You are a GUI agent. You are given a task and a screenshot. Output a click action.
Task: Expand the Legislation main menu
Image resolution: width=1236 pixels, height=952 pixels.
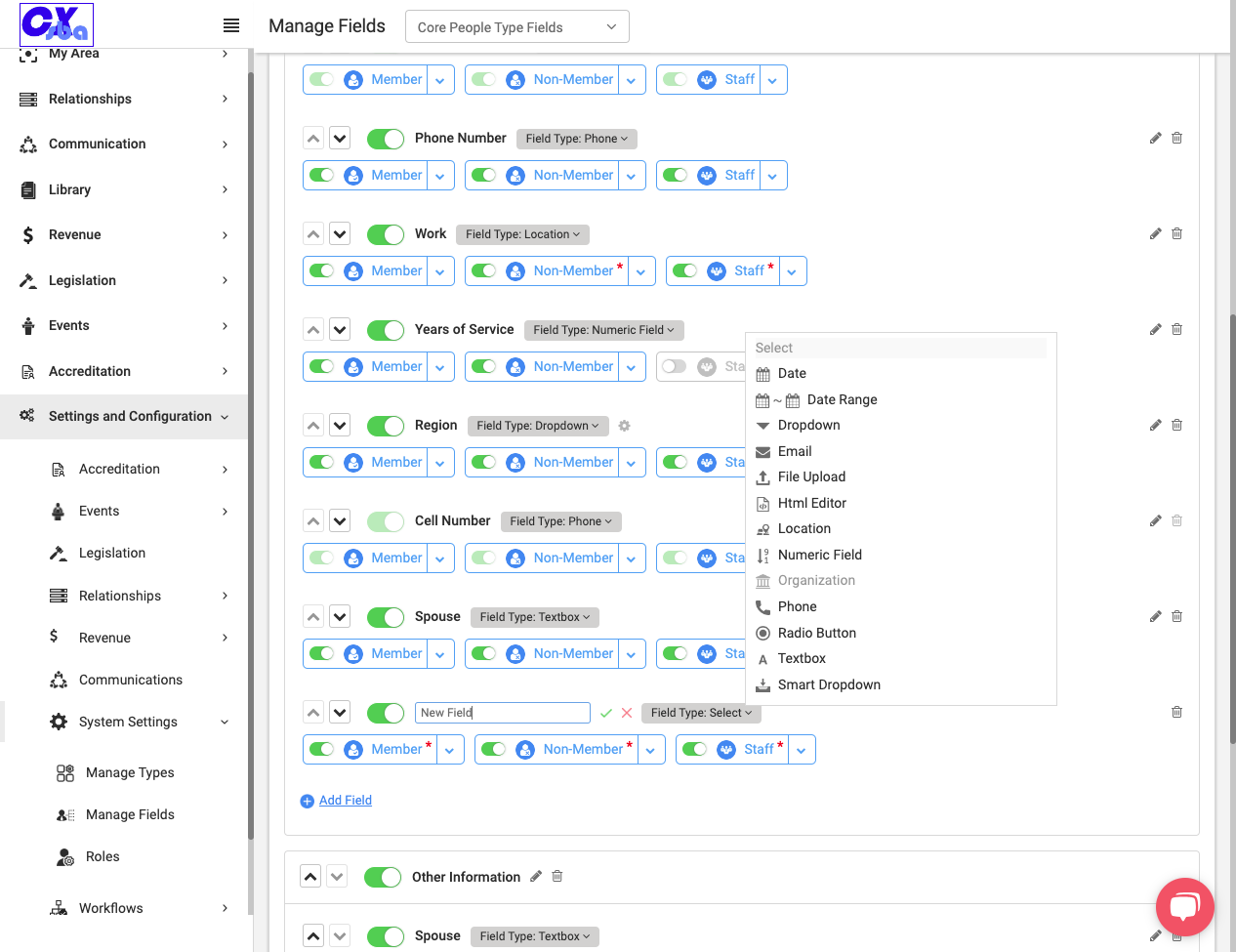click(x=225, y=280)
